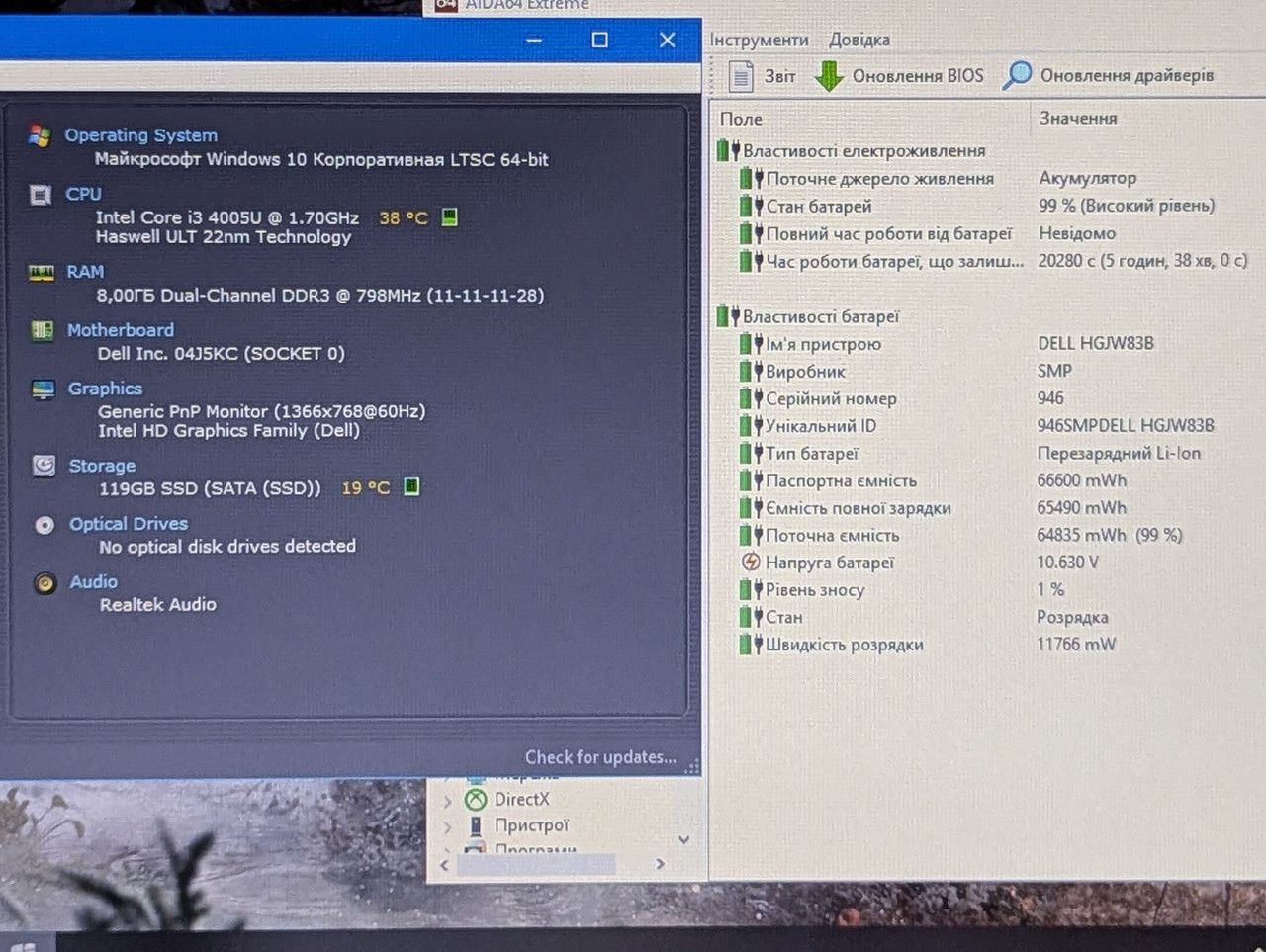Click the magnifier Оновлення драйверів icon
Screen dimensions: 1266x952
click(1017, 75)
